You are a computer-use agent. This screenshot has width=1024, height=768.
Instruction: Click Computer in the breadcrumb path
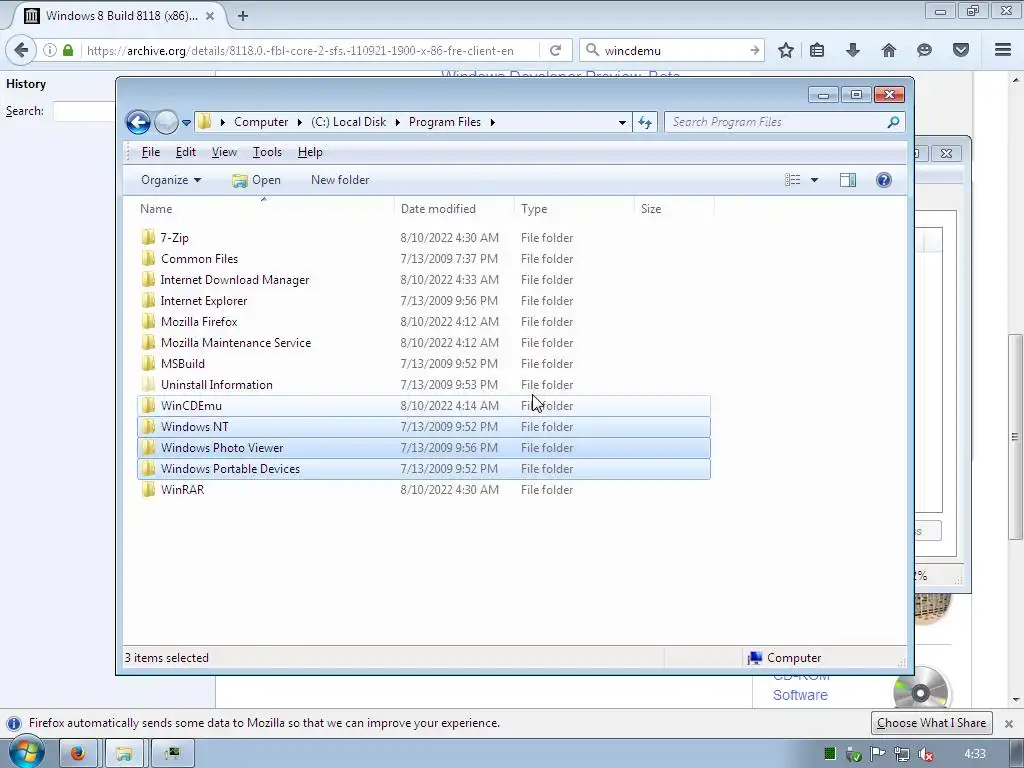pyautogui.click(x=261, y=122)
